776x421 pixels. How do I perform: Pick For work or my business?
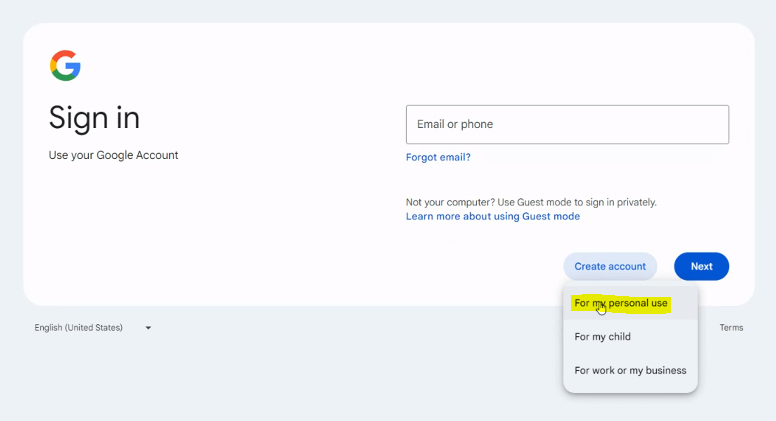click(x=630, y=371)
